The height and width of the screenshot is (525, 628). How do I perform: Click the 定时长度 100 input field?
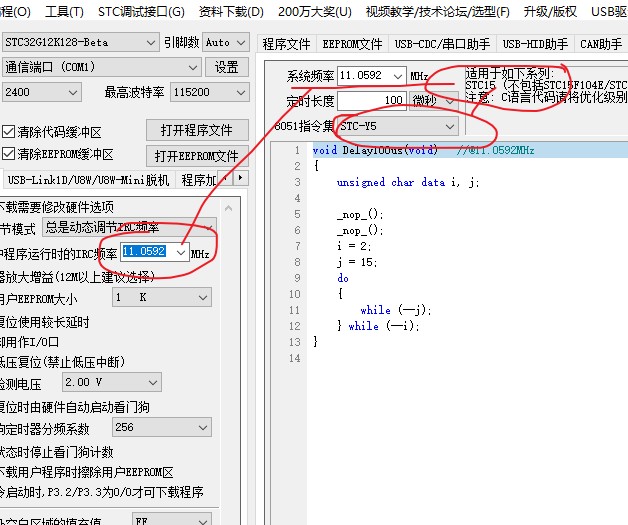pos(372,100)
